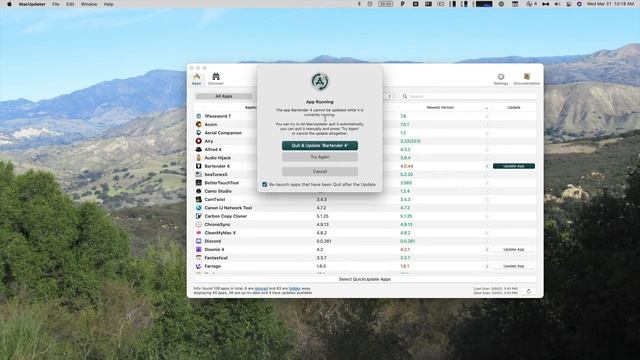Click the 1Password 7 app icon
The height and width of the screenshot is (360, 640).
(199, 116)
